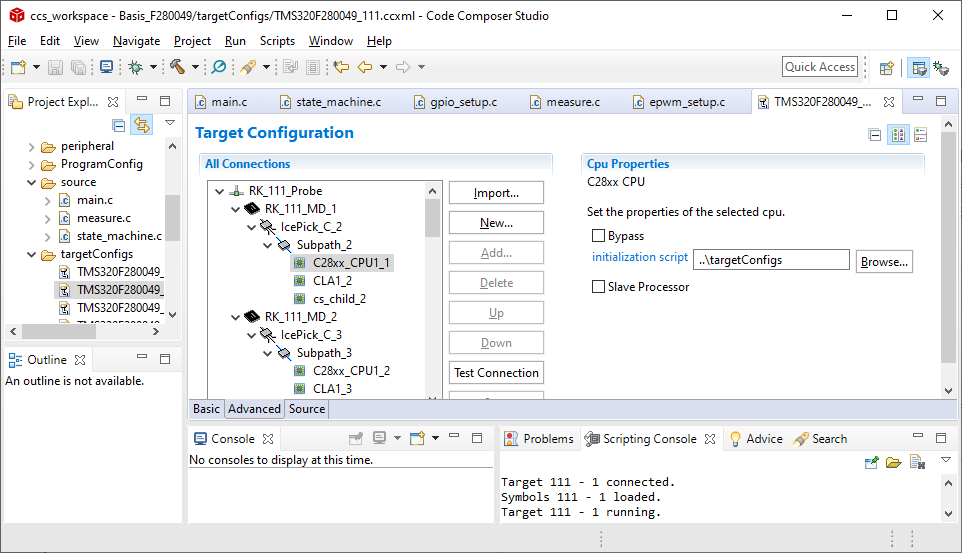Click the flashlight Search toolbar icon
This screenshot has height=553, width=962.
tap(248, 67)
